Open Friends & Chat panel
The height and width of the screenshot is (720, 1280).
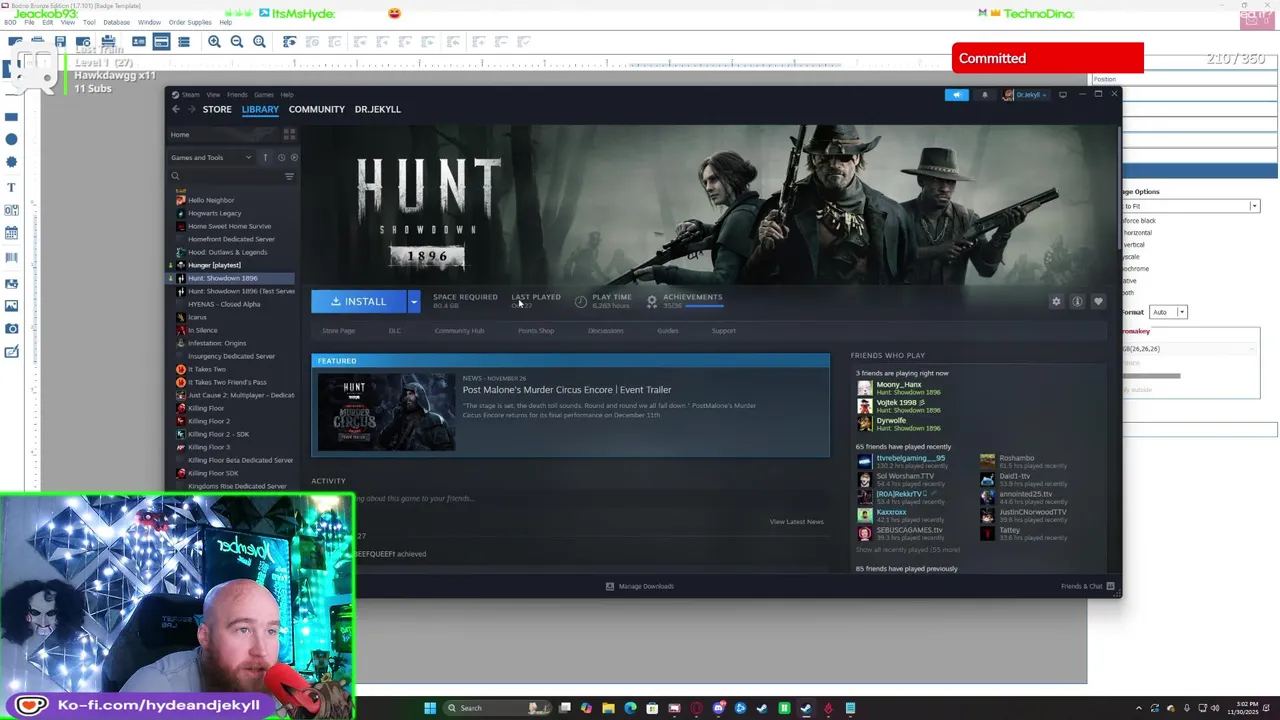[x=1087, y=586]
